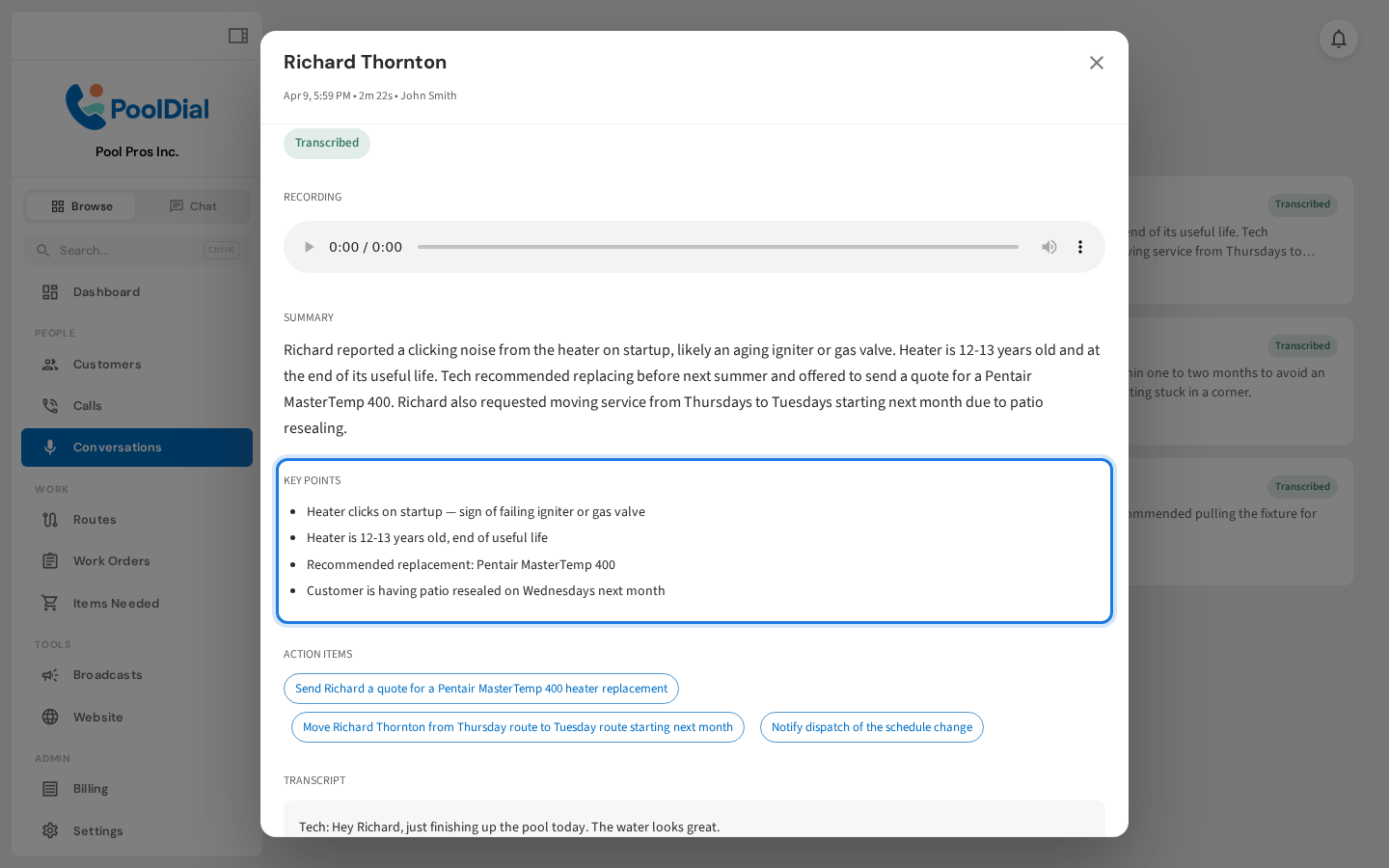The height and width of the screenshot is (868, 1389).
Task: Open the Website tool
Action: tap(99, 717)
